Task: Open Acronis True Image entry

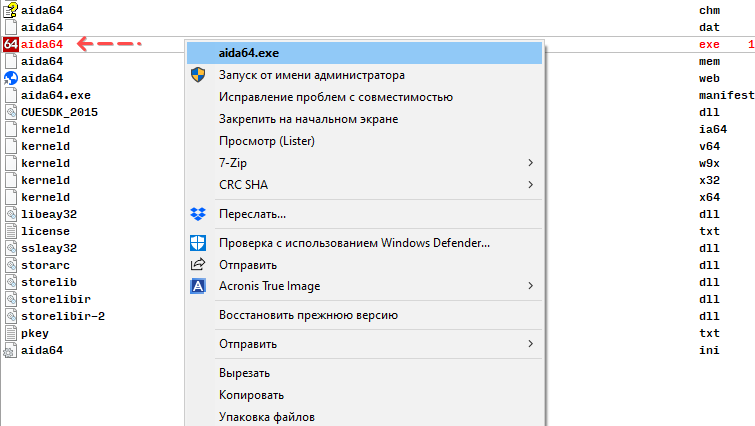Action: (x=364, y=286)
